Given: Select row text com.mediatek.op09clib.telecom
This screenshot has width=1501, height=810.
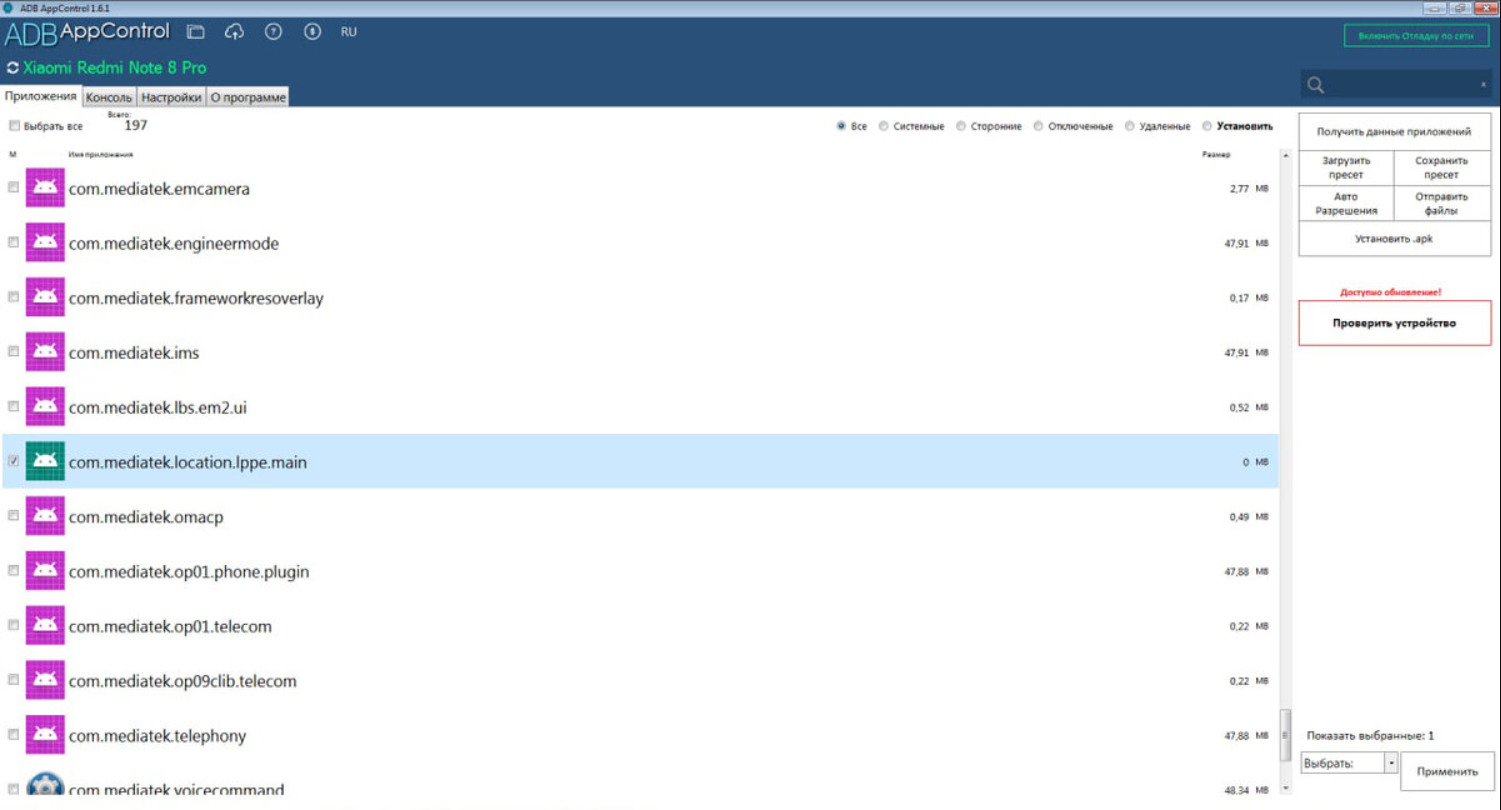Looking at the screenshot, I should (183, 681).
